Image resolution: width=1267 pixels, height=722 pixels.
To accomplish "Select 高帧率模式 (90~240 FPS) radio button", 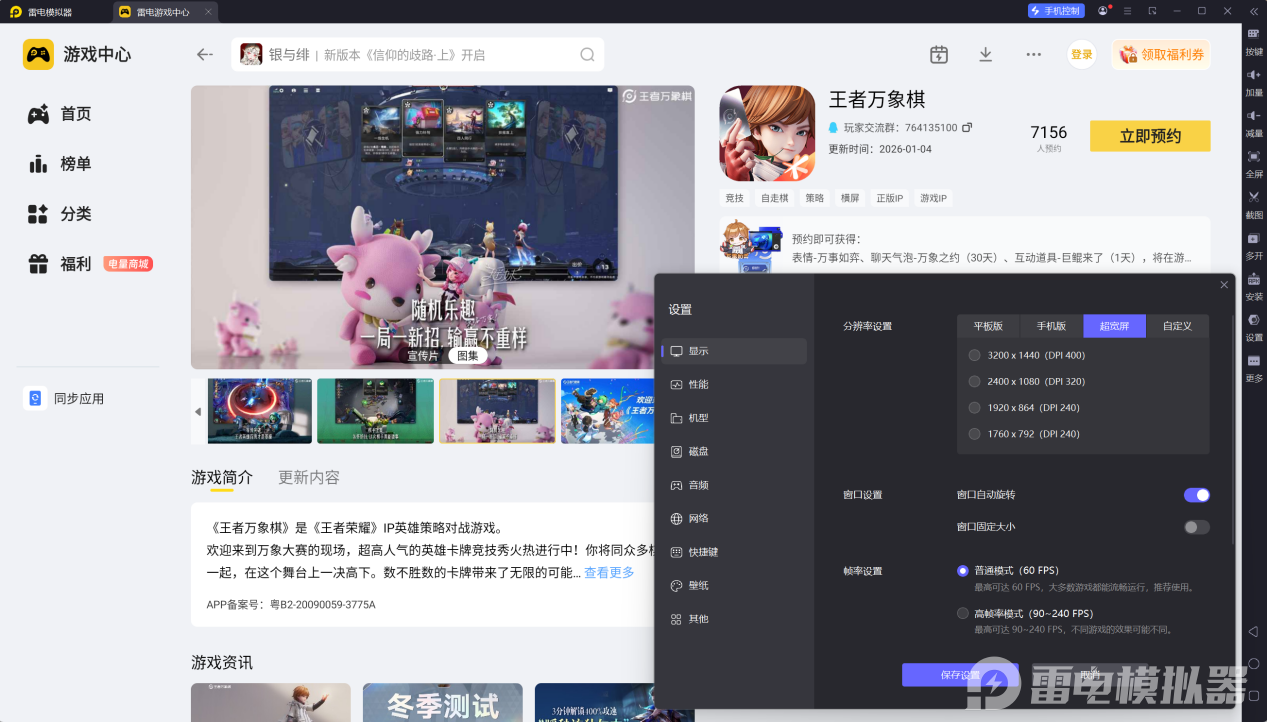I will (x=963, y=613).
